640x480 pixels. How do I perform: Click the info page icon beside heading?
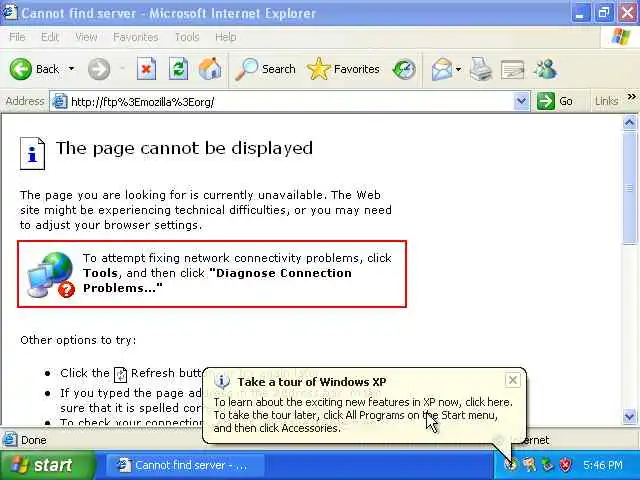pyautogui.click(x=32, y=153)
